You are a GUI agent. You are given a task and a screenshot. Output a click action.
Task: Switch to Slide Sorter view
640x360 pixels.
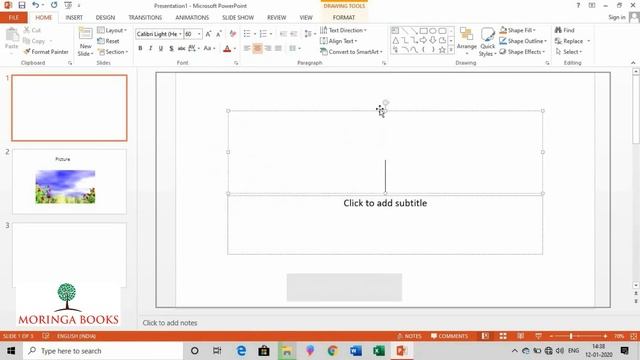pyautogui.click(x=503, y=336)
